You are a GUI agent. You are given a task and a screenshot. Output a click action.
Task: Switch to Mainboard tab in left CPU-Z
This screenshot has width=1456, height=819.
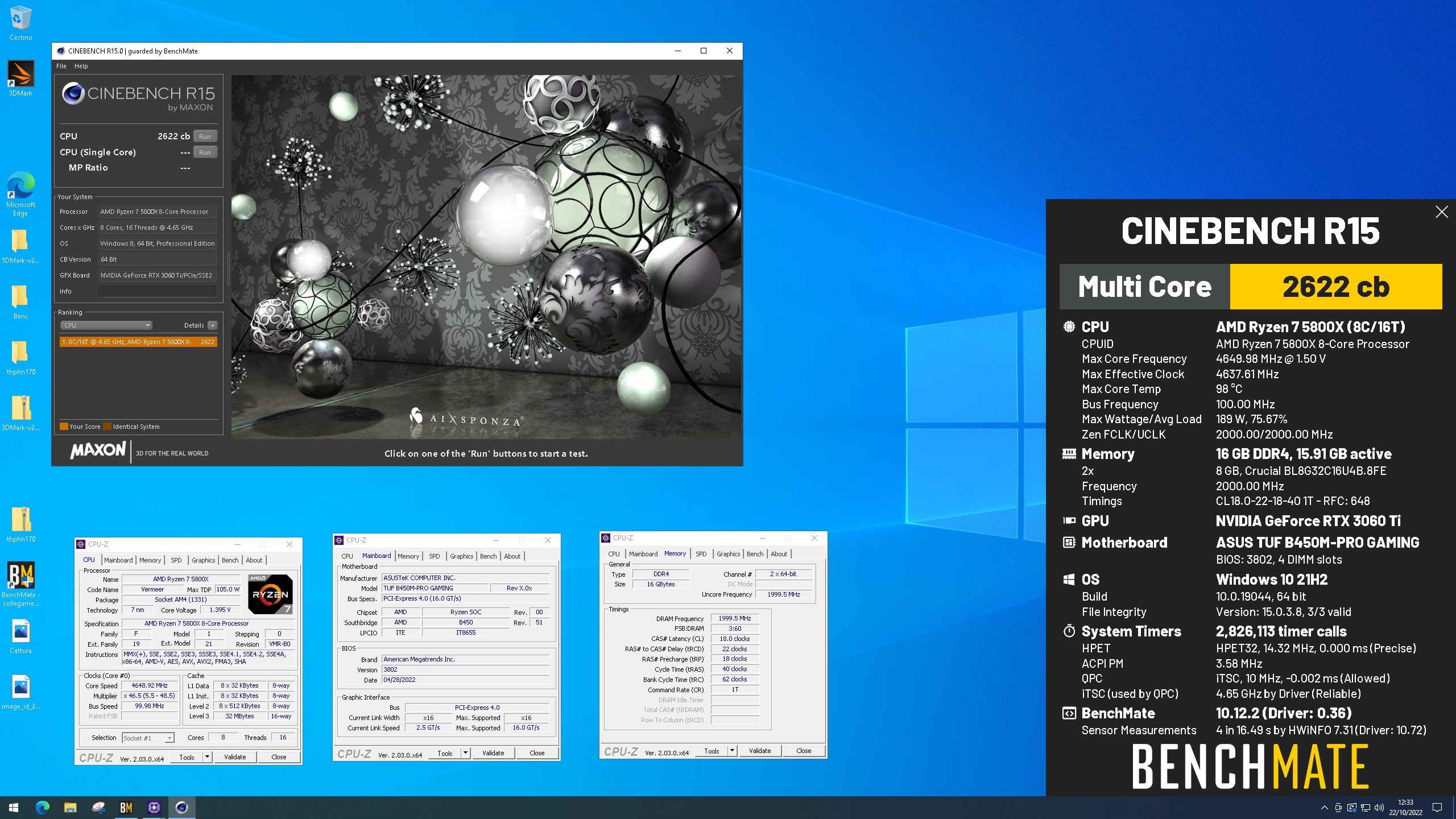point(118,560)
